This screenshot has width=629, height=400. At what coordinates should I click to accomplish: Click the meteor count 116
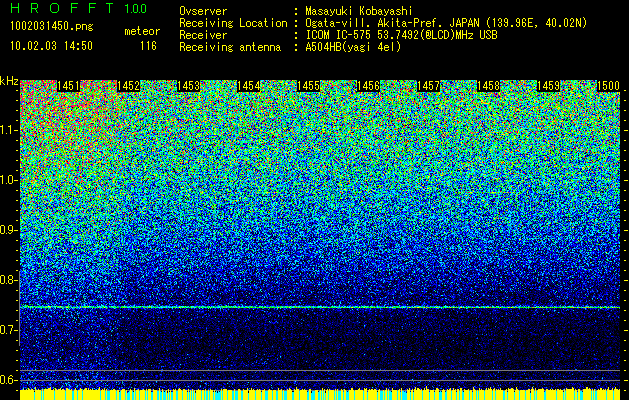click(148, 46)
